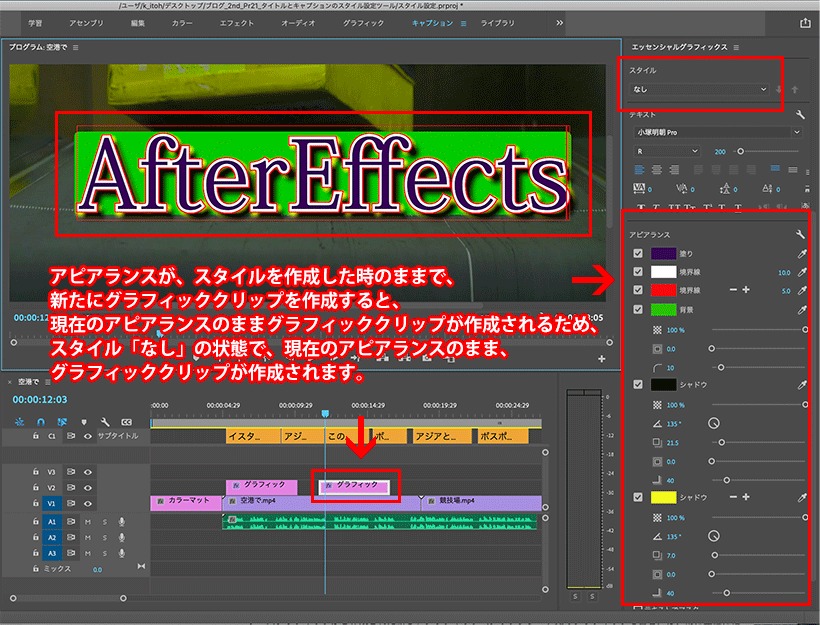The image size is (820, 625).
Task: Toggle insert sequences as nests icon
Action: click(x=20, y=422)
